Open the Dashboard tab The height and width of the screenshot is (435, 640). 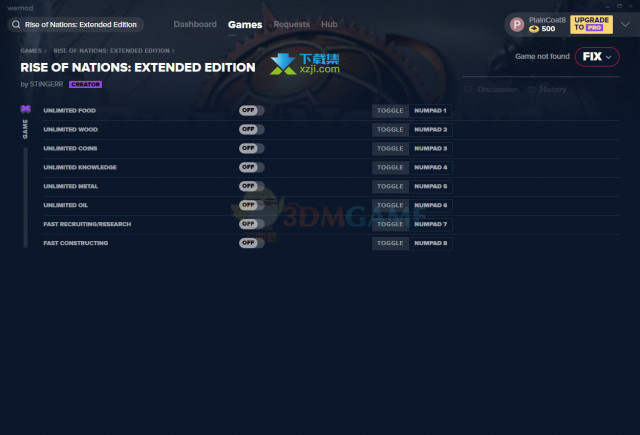pos(195,24)
